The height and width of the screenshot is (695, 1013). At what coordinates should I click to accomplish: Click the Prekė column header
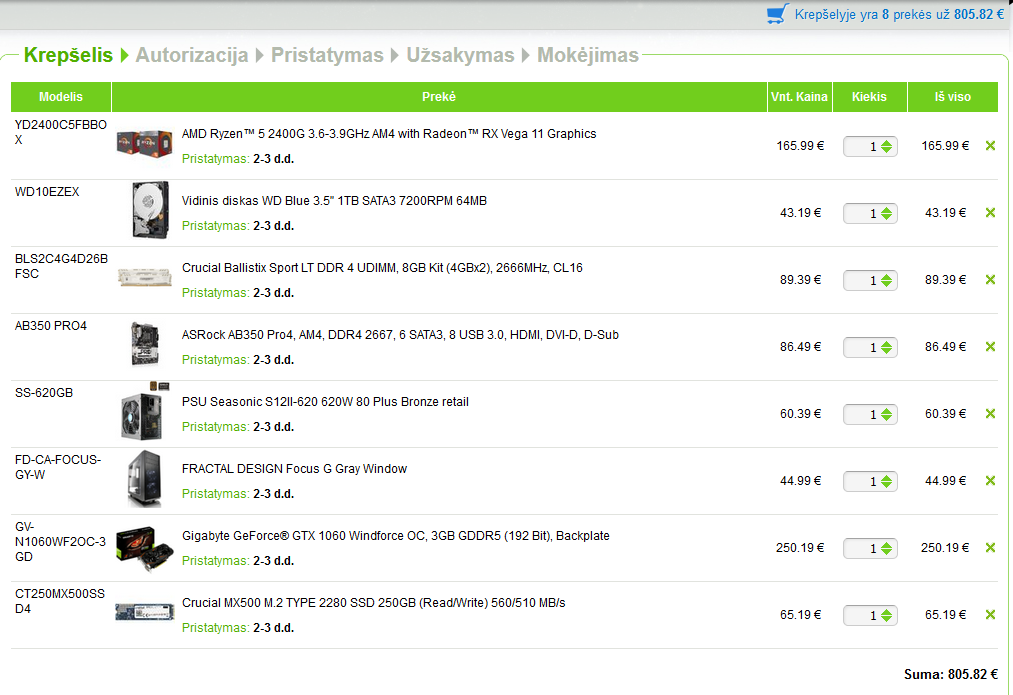tap(439, 97)
